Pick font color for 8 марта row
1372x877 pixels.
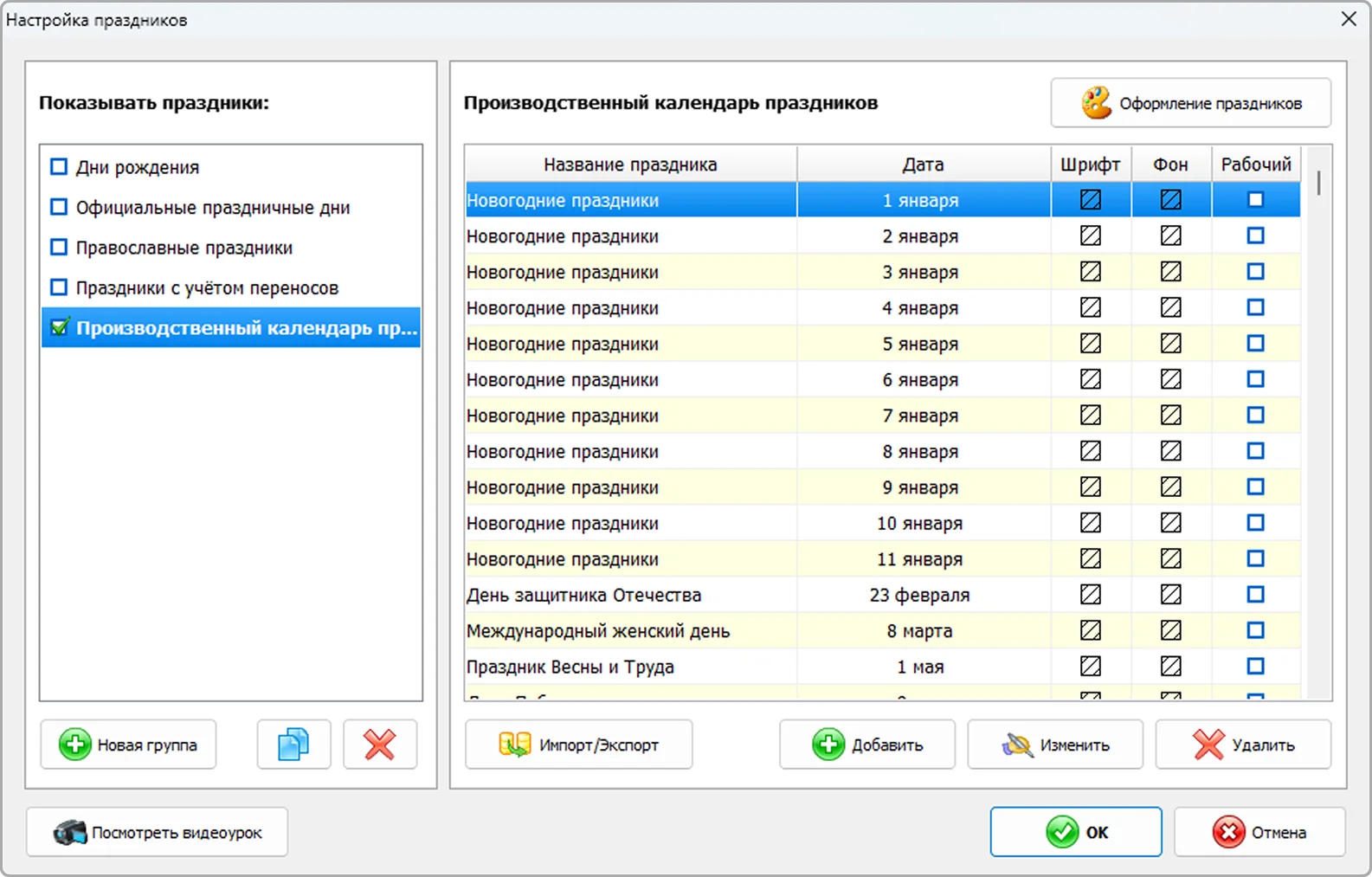(x=1091, y=631)
